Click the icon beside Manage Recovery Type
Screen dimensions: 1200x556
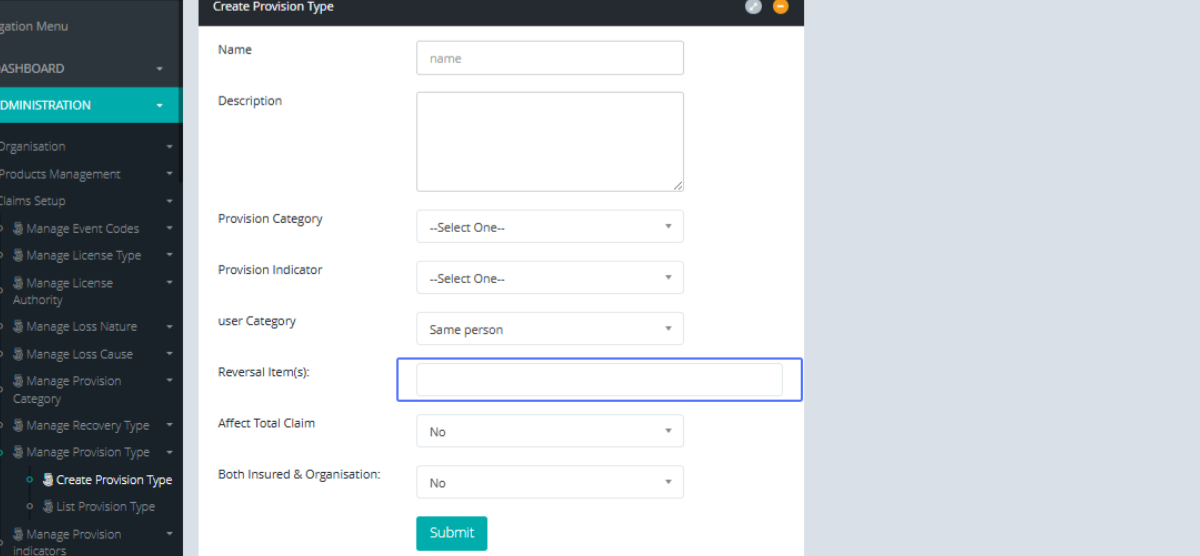18,426
